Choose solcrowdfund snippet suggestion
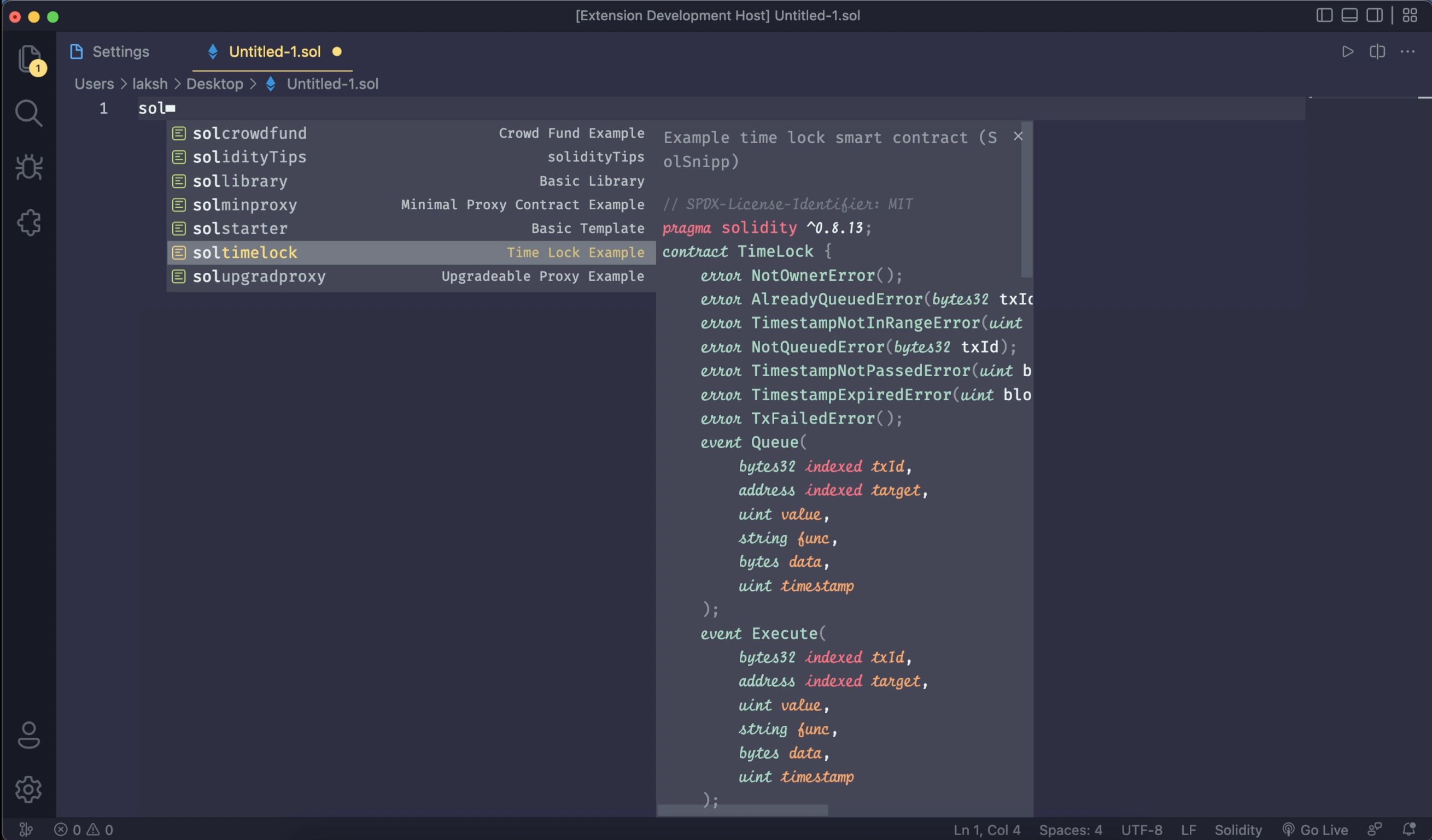Image resolution: width=1432 pixels, height=840 pixels. point(411,133)
